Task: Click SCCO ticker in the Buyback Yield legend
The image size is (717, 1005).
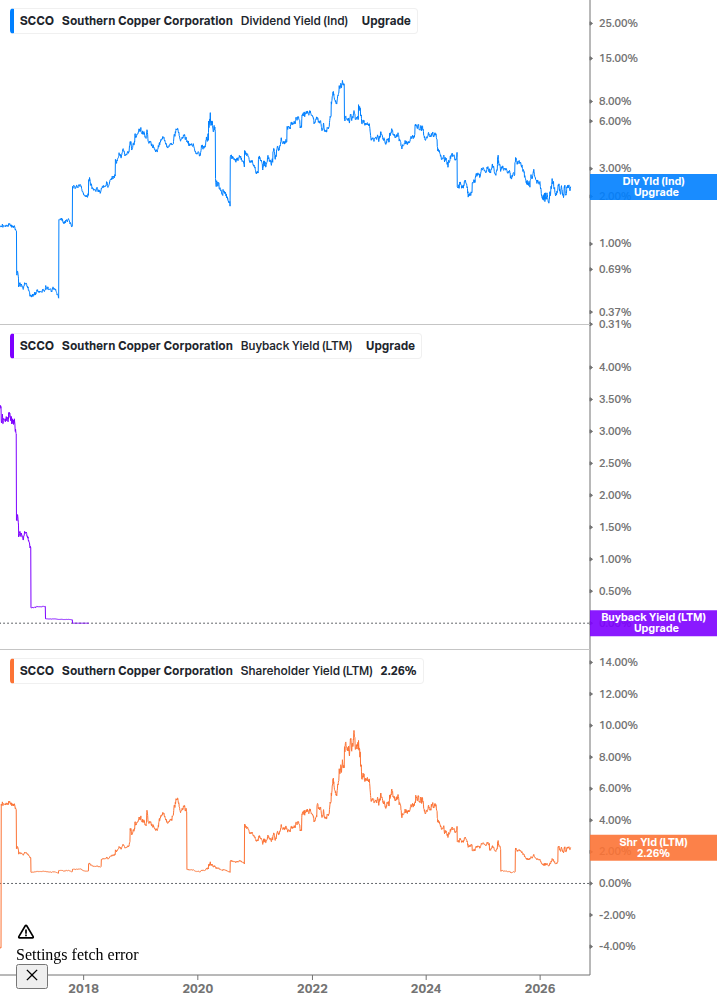Action: 37,346
